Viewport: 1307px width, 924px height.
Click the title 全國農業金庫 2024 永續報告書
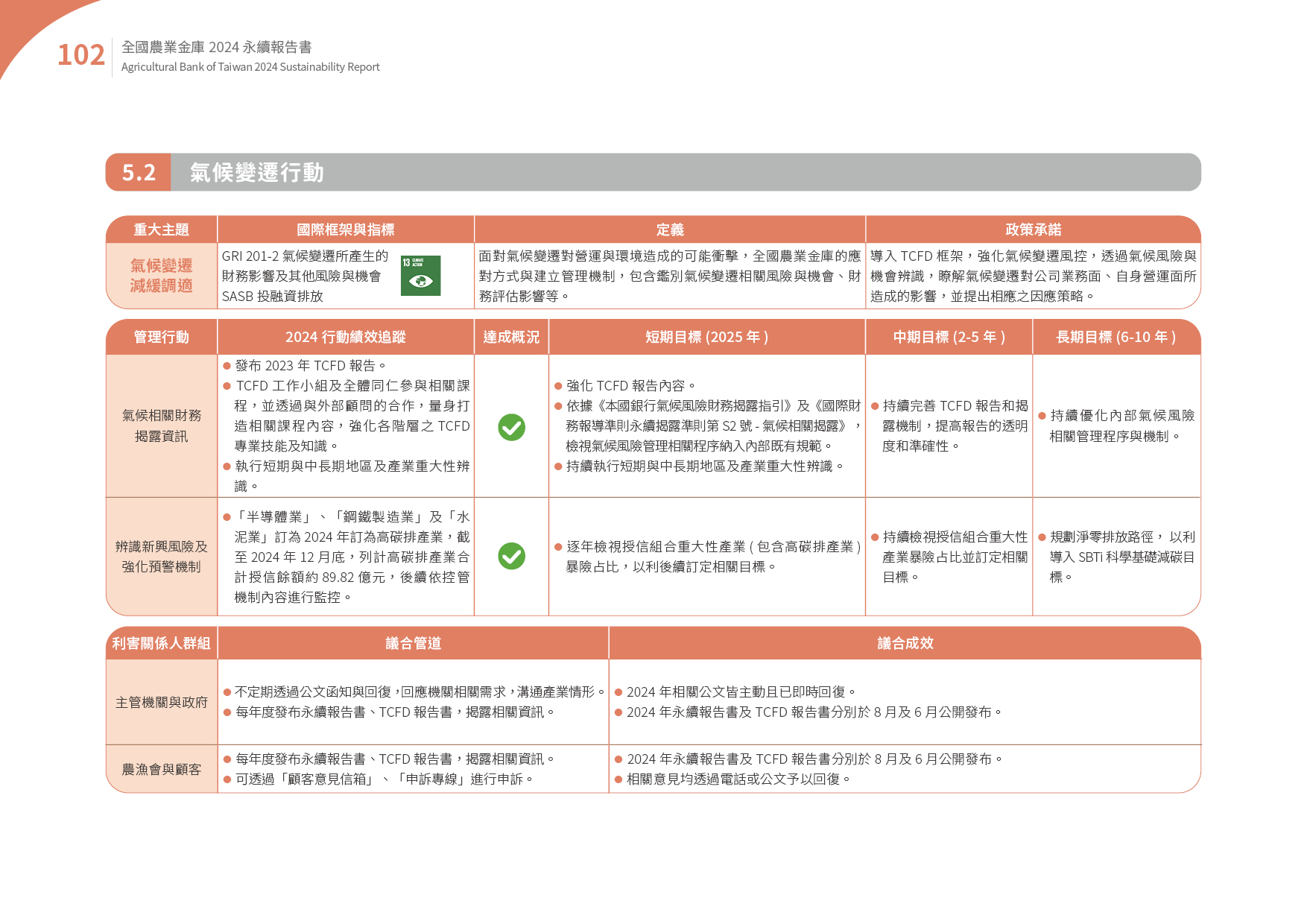tap(216, 47)
